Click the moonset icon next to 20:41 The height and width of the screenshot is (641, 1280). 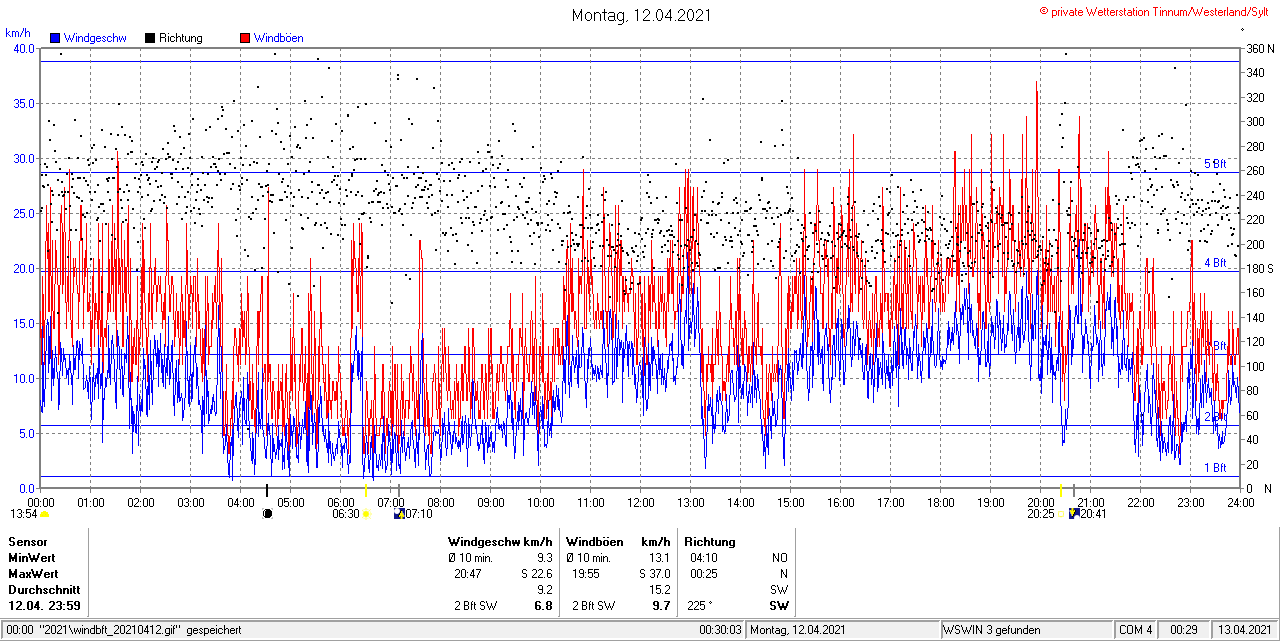[1074, 514]
